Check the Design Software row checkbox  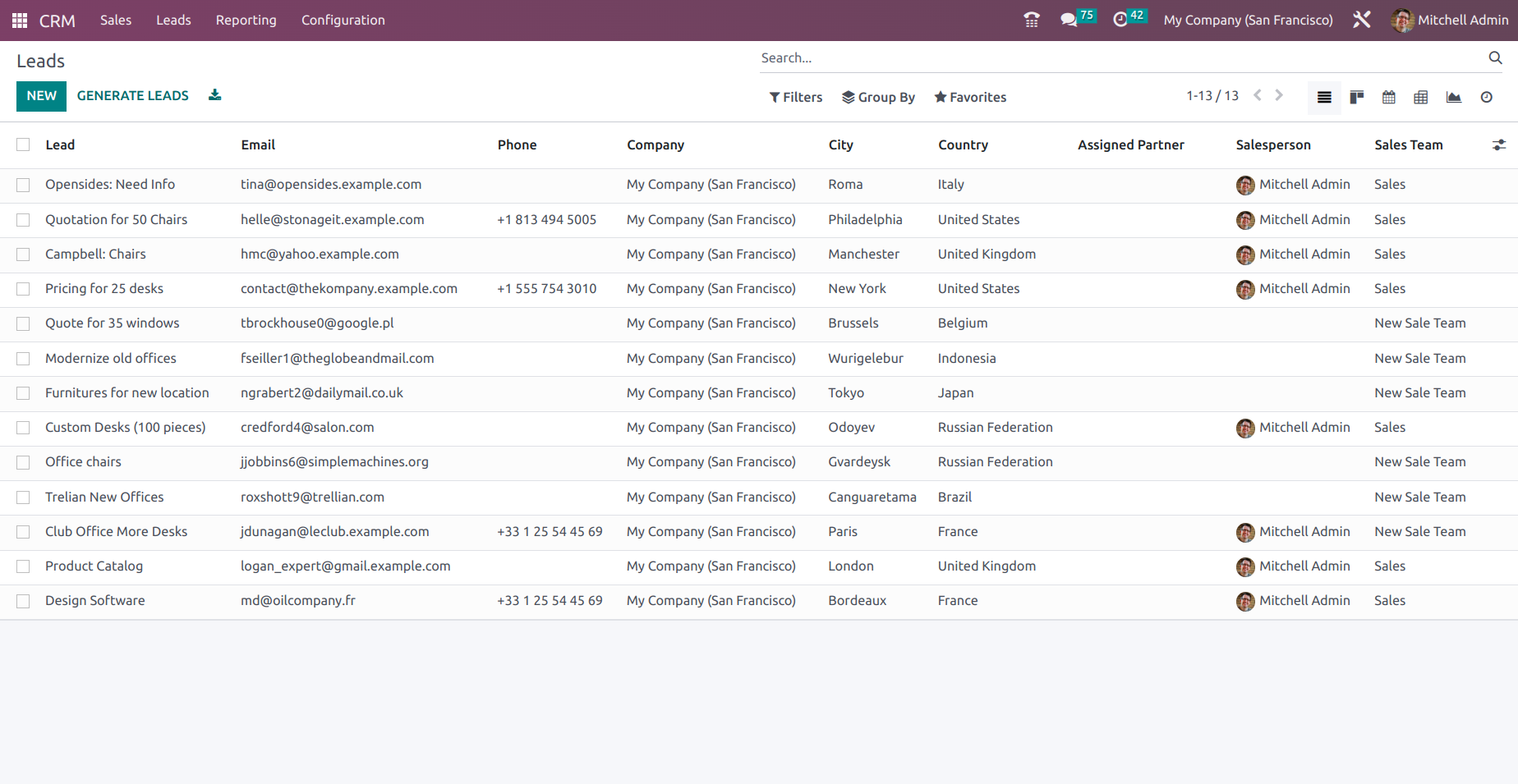pyautogui.click(x=22, y=601)
